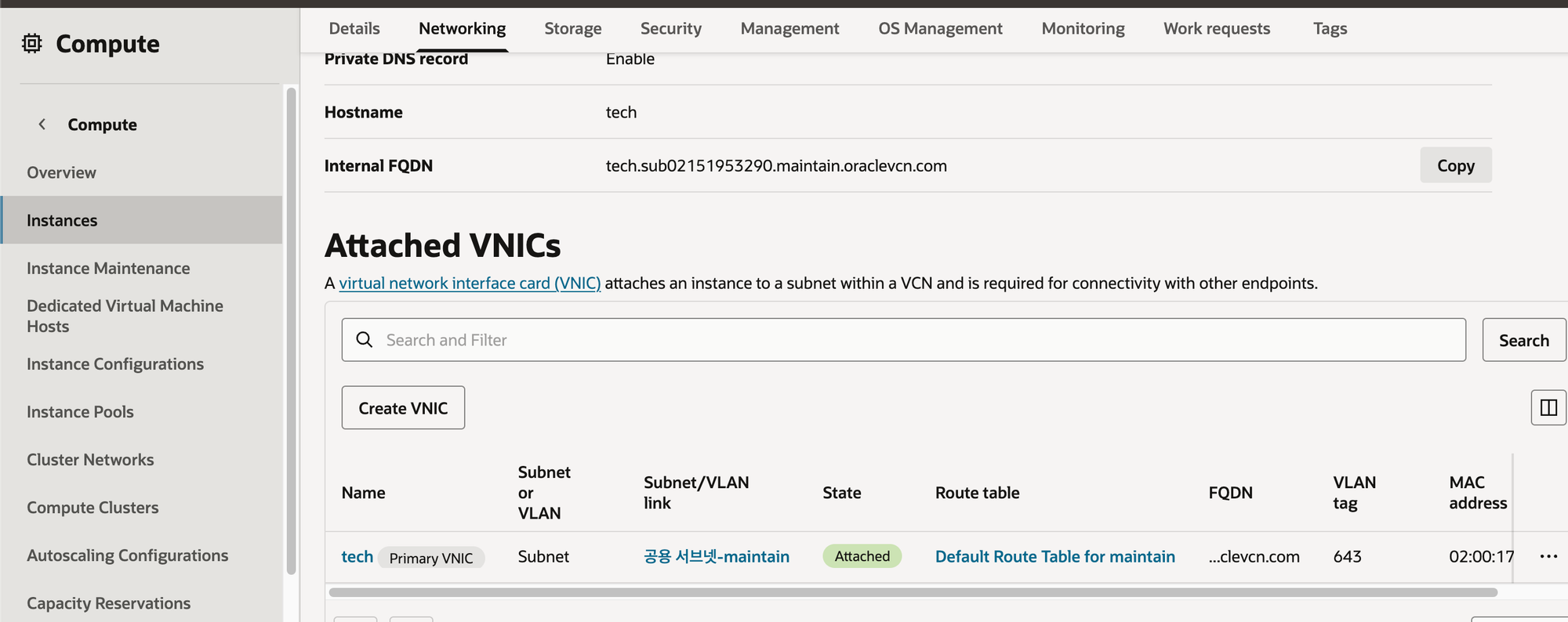Viewport: 1568px width, 622px height.
Task: Click the Search button
Action: tap(1523, 340)
